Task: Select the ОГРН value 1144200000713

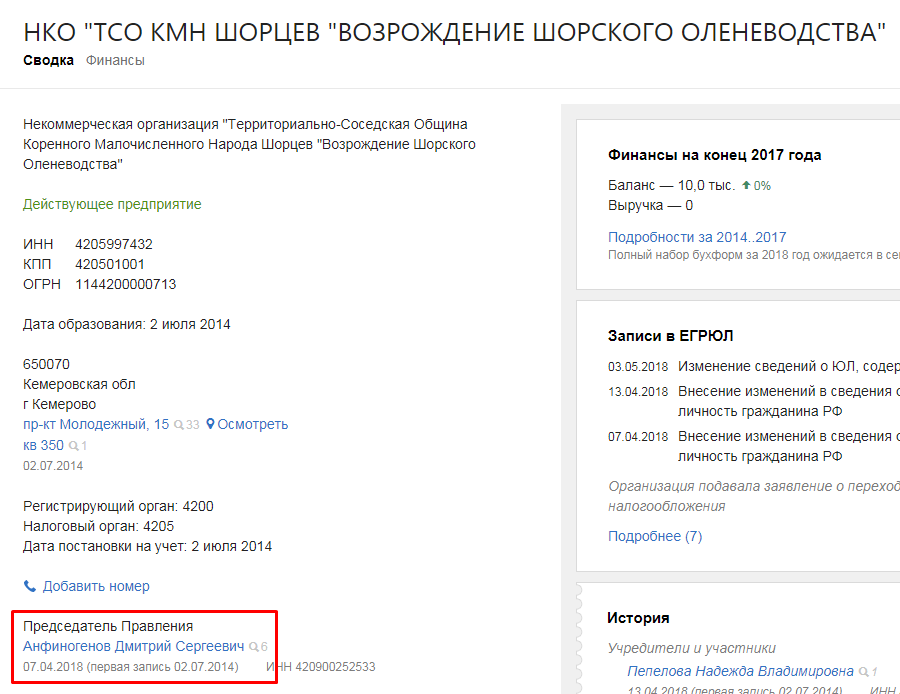Action: pyautogui.click(x=126, y=284)
